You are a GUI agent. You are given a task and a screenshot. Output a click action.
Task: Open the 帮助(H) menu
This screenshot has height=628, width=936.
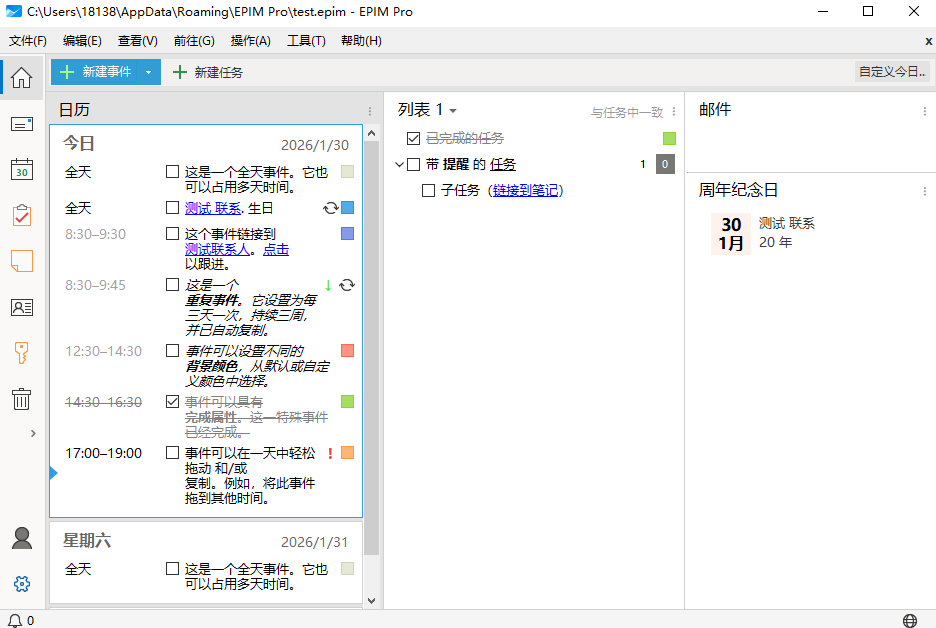click(x=361, y=41)
